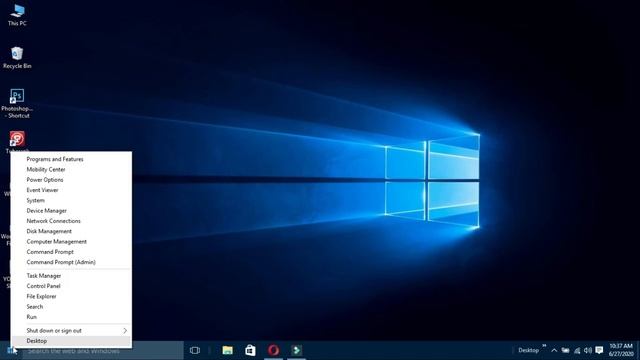This screenshot has height=360, width=640.
Task: Open Control Panel
Action: pyautogui.click(x=71, y=286)
